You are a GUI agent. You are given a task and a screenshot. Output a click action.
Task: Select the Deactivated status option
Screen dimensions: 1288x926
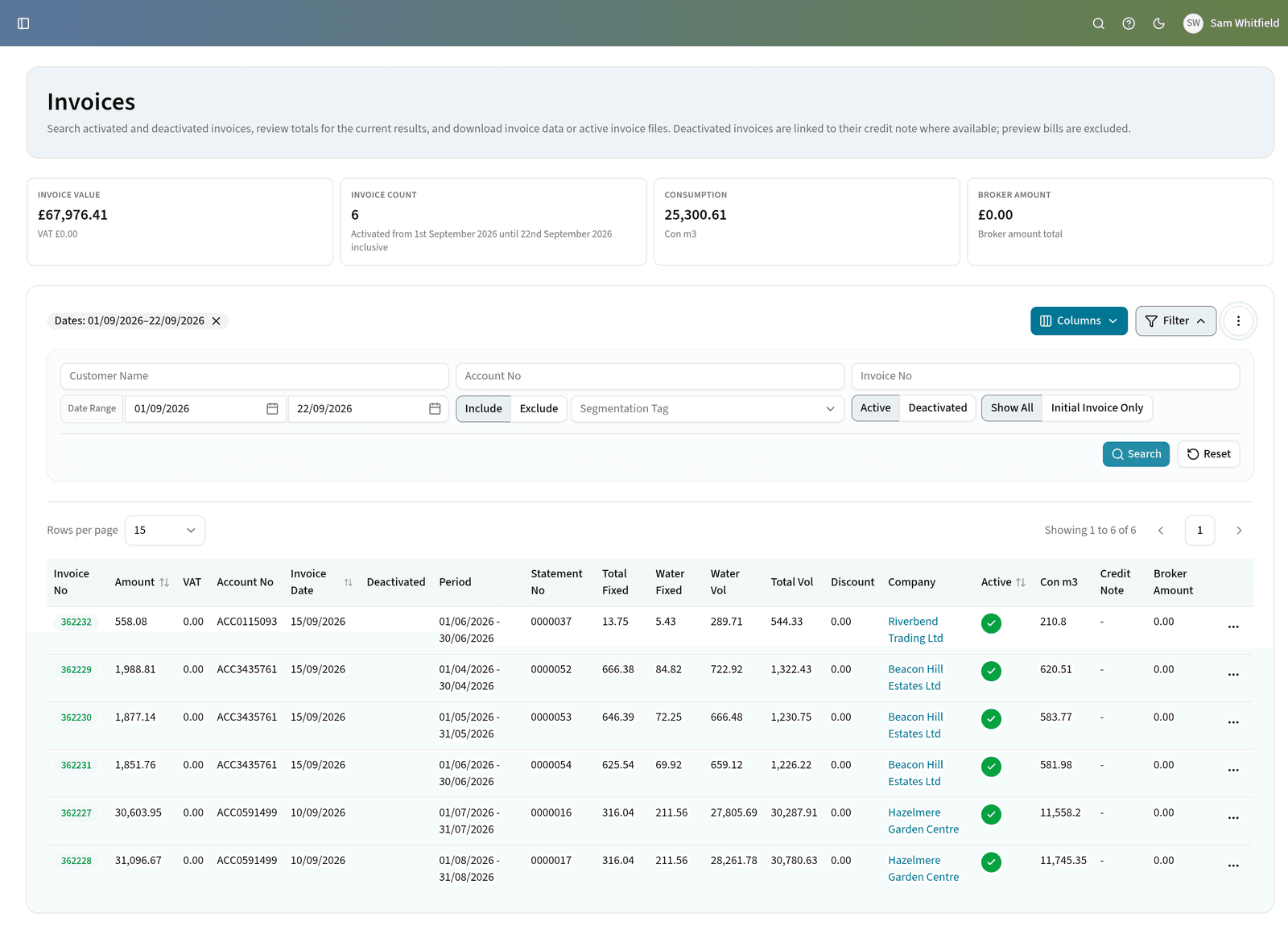(938, 407)
